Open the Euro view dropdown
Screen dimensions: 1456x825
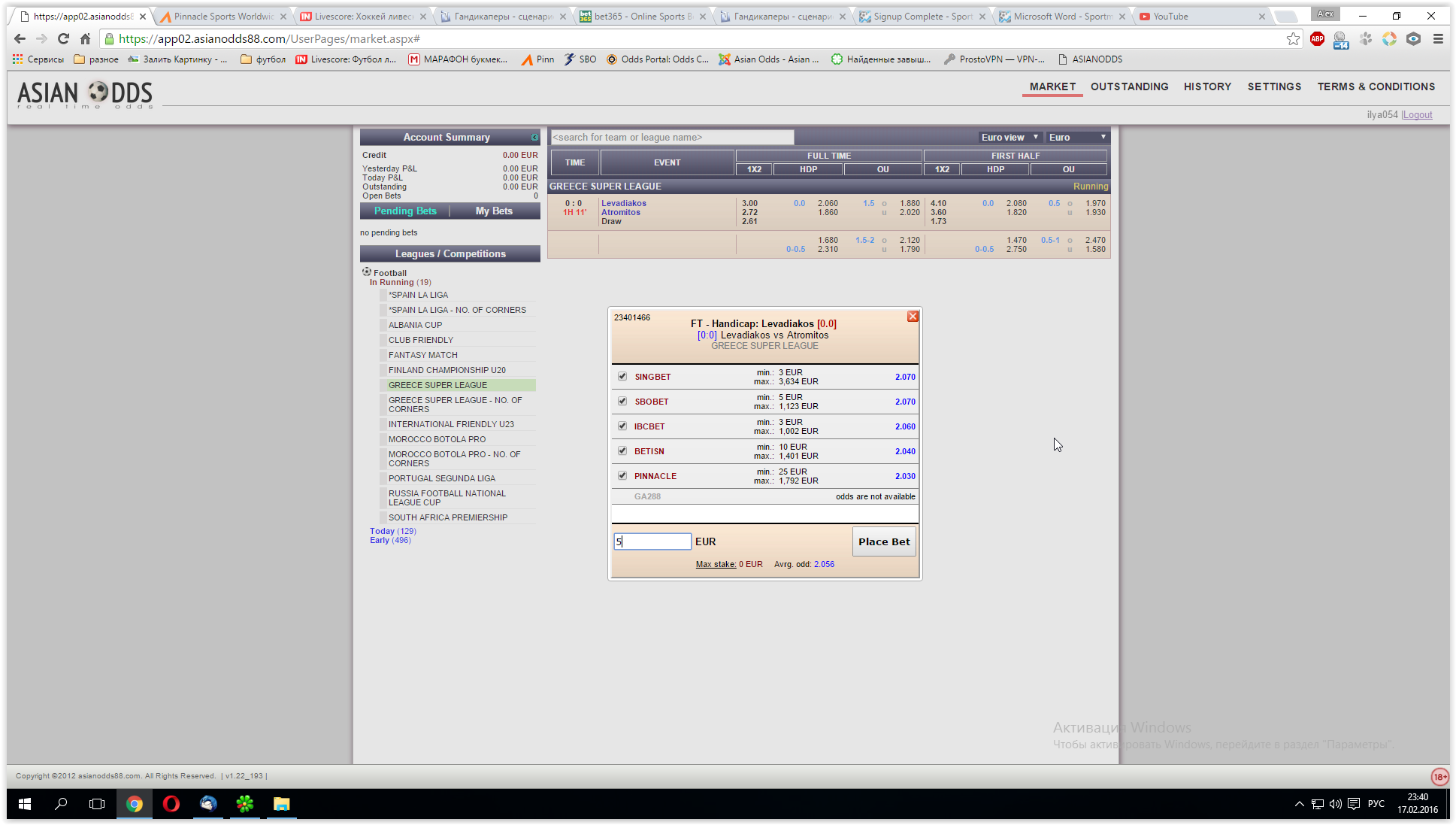click(x=1010, y=137)
